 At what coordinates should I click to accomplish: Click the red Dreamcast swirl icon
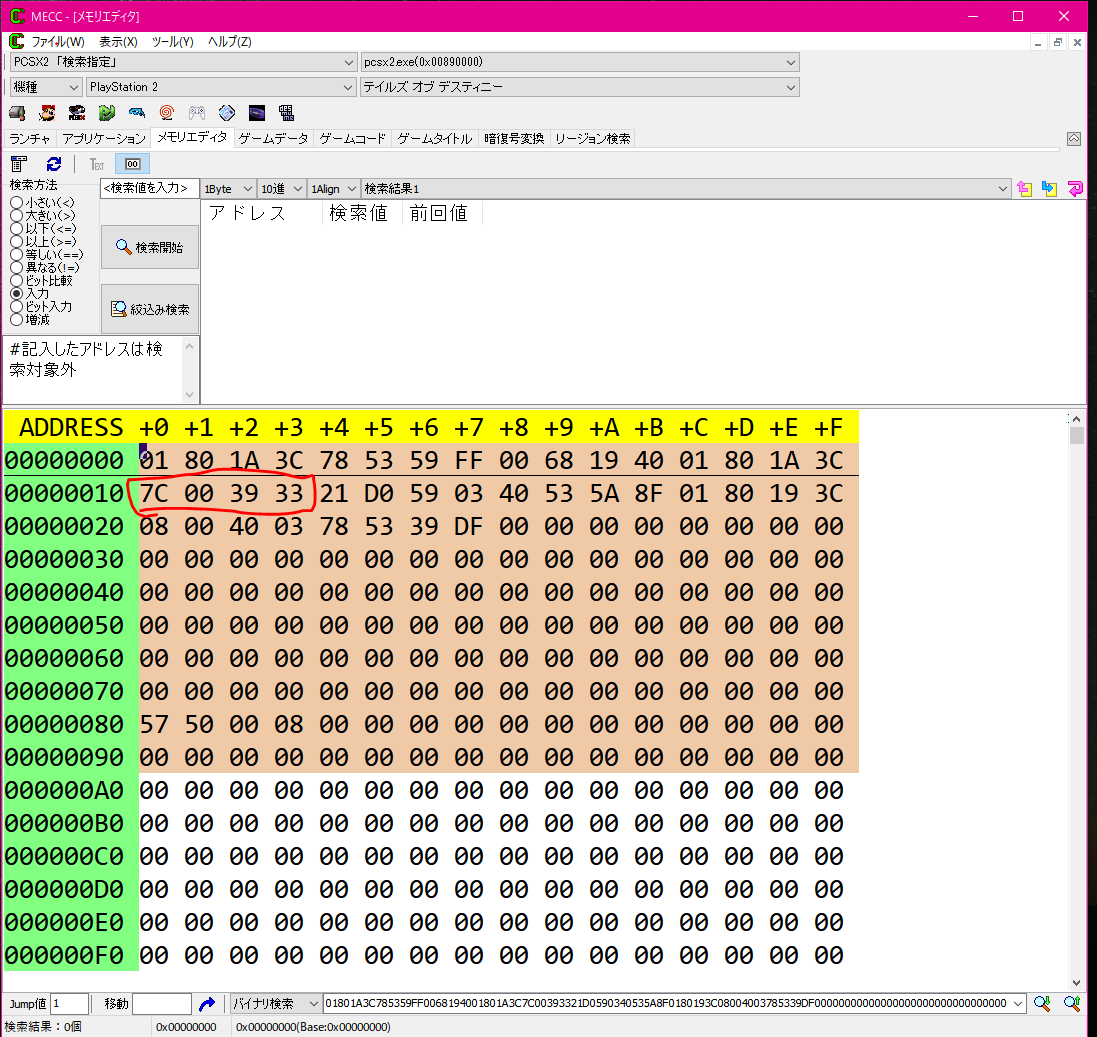[167, 113]
